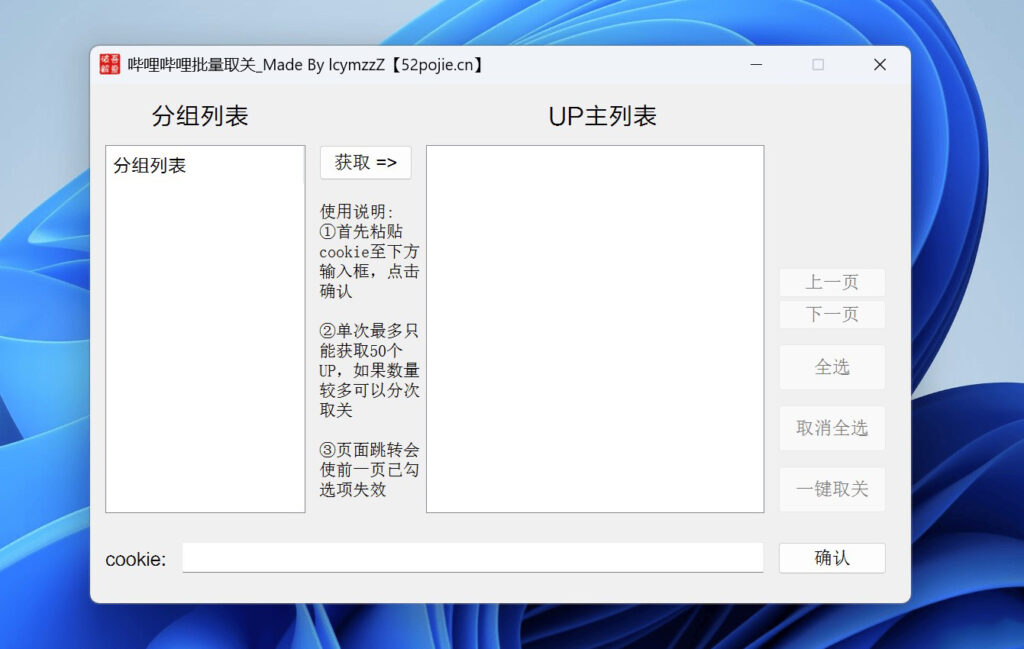Screen dimensions: 1024x649
Task: Confirm cookie with the 确认 button
Action: click(832, 558)
